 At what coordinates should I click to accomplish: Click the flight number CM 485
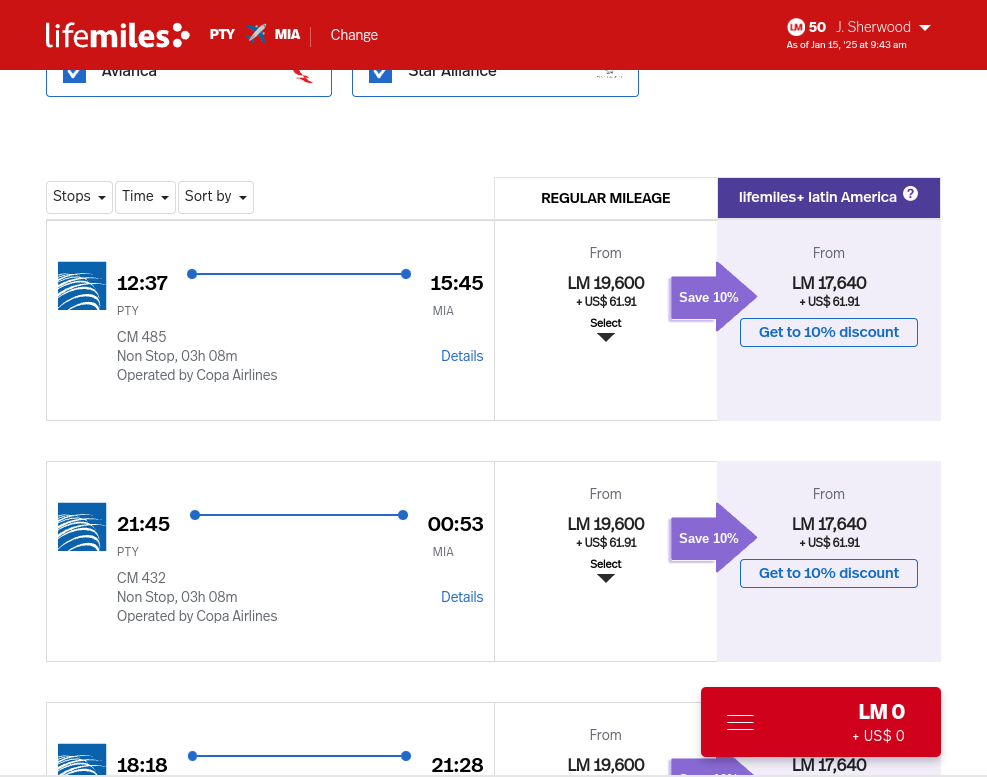(x=142, y=337)
